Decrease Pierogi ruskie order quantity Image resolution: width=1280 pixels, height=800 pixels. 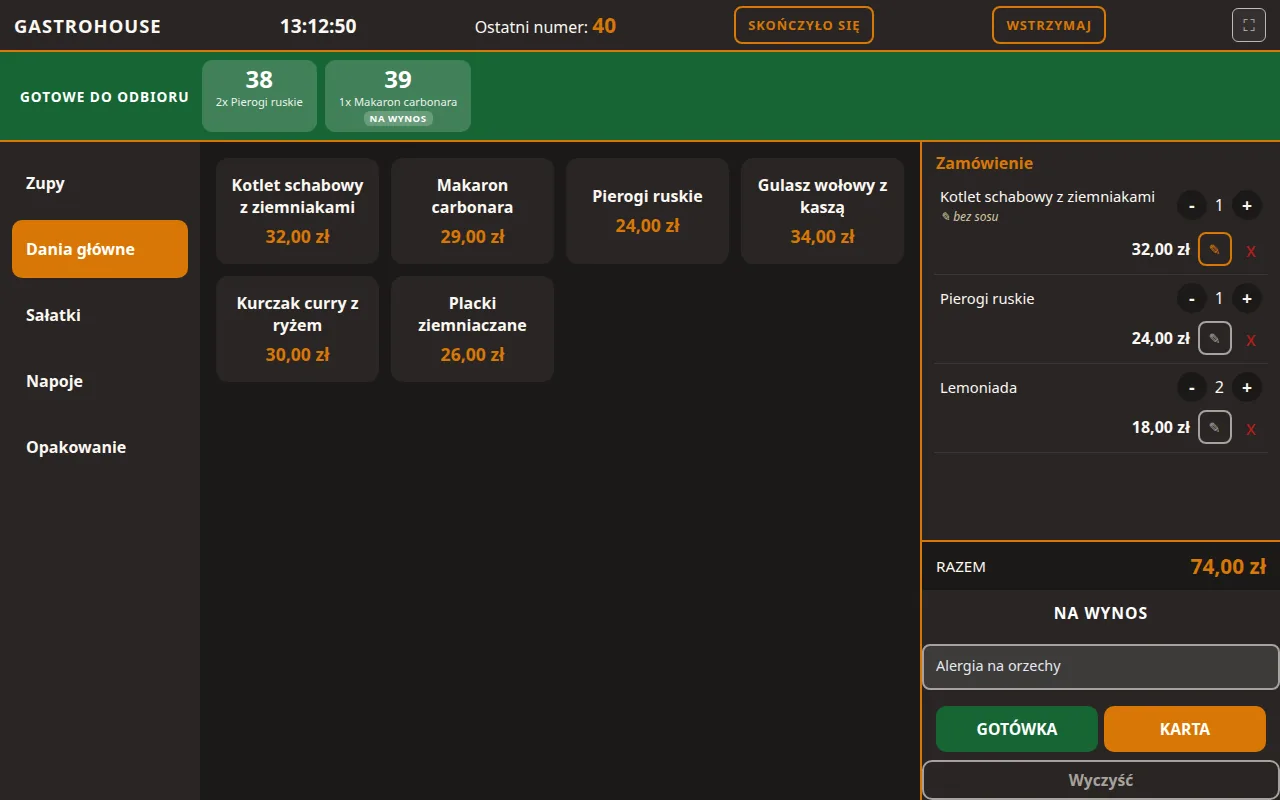pos(1191,298)
